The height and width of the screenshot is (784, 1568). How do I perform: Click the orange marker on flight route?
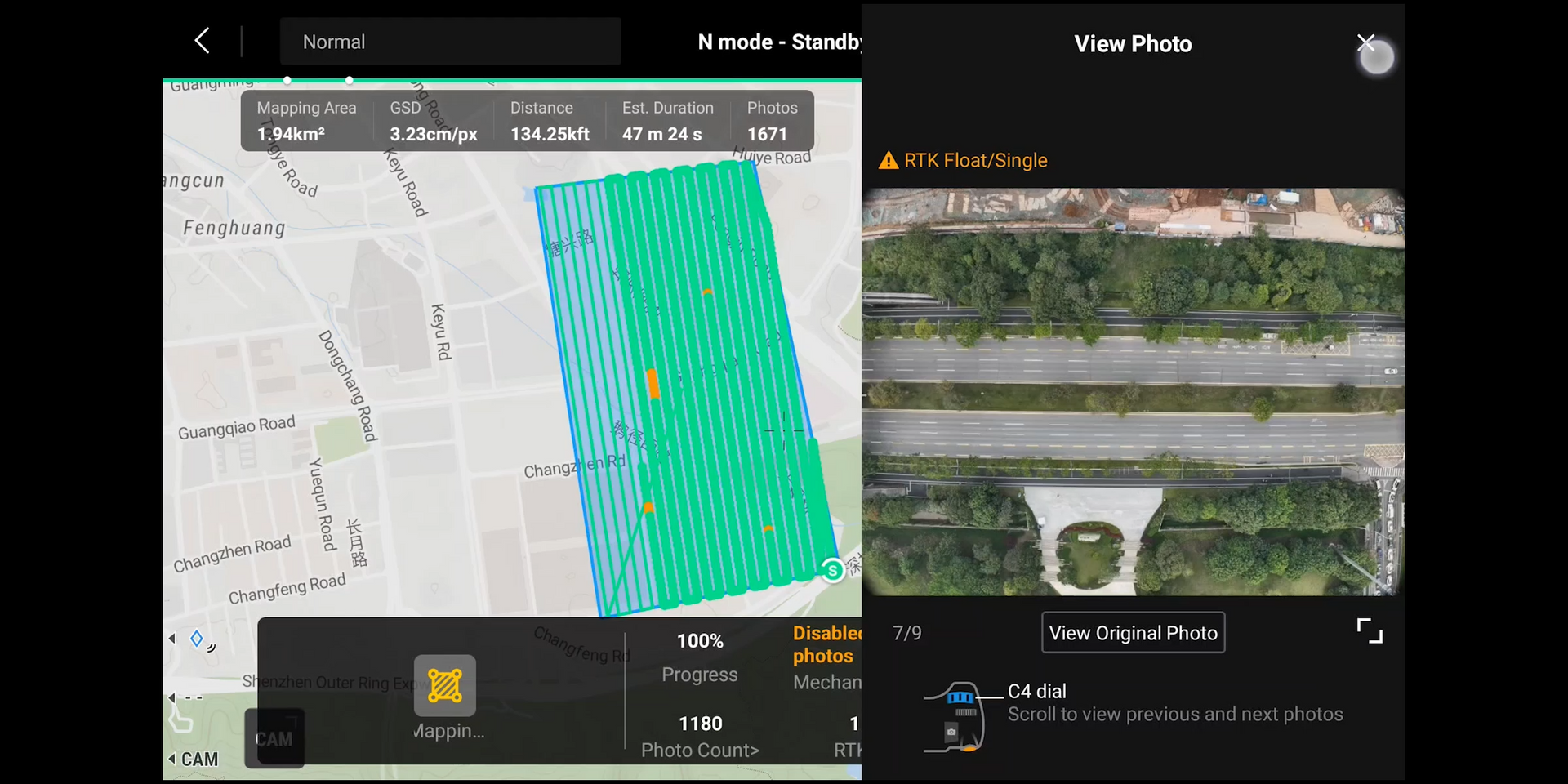coord(653,383)
